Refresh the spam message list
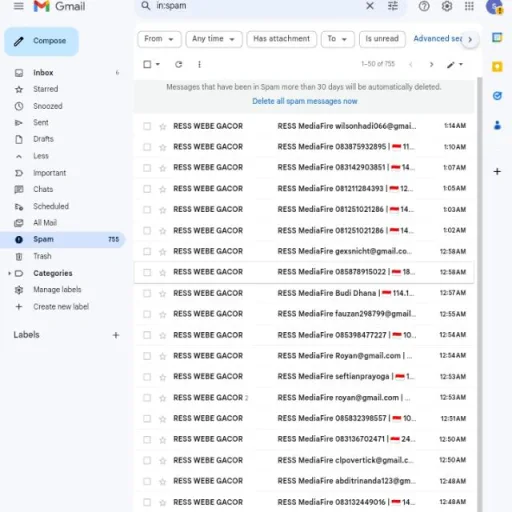Viewport: 512px width, 512px height. [179, 64]
